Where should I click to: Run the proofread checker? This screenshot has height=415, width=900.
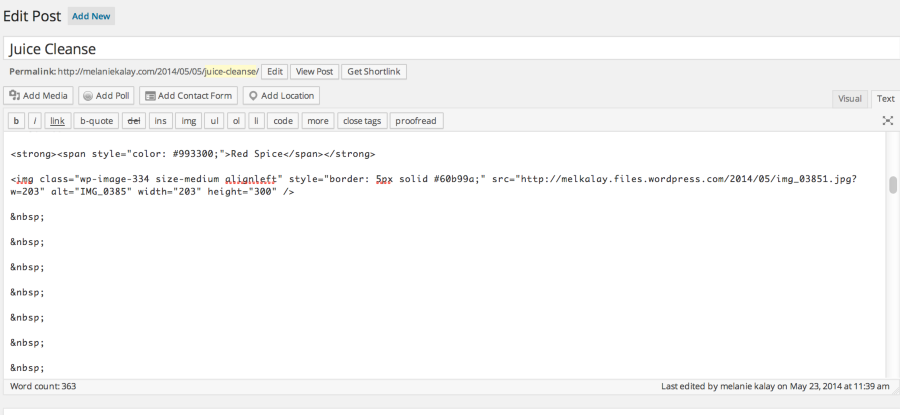coord(416,121)
